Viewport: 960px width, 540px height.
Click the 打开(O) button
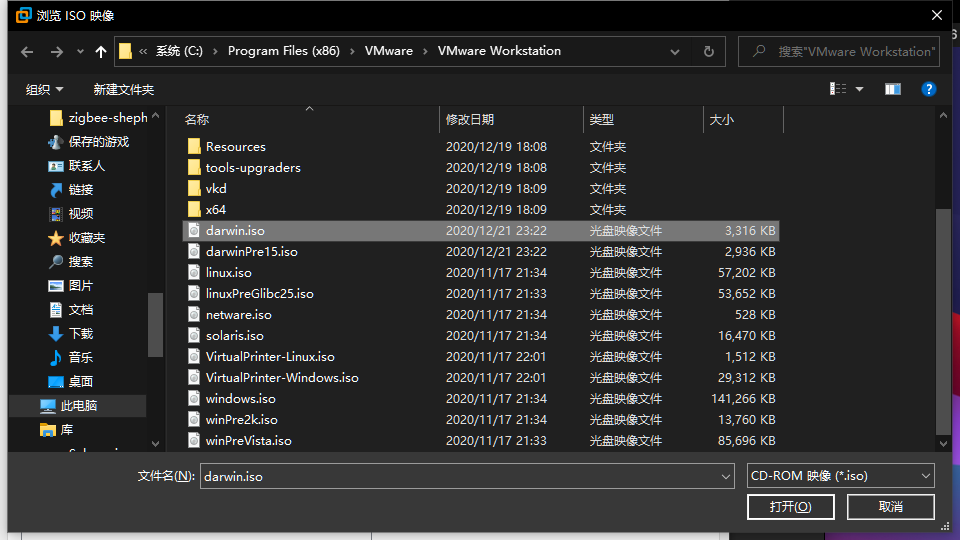[x=790, y=507]
